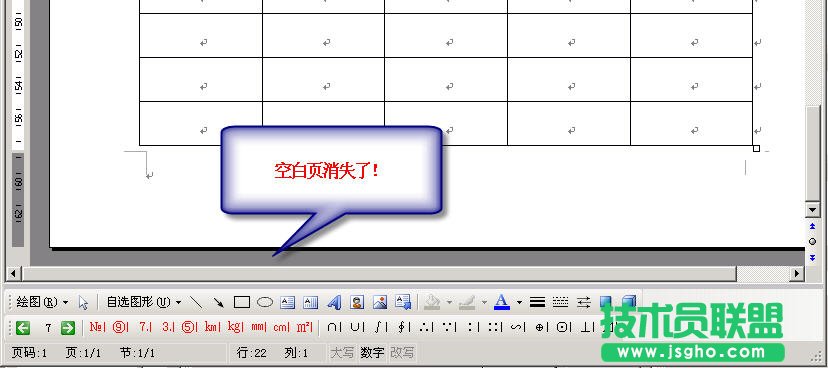
Task: Insert the km unit symbol
Action: (x=212, y=327)
